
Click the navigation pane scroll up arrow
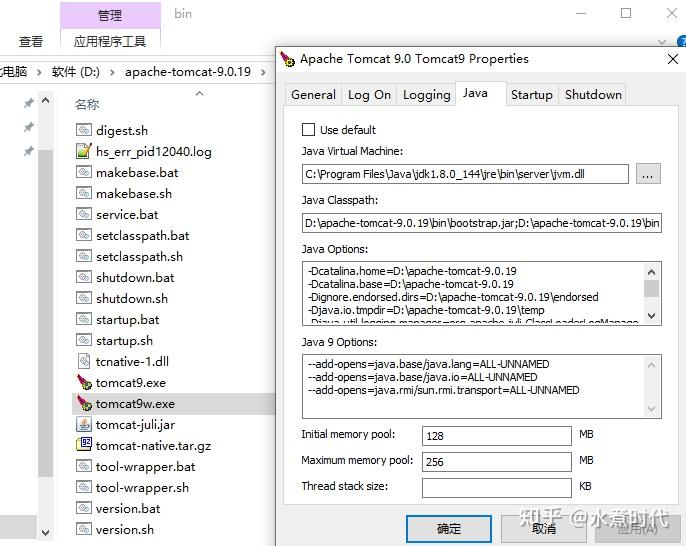pos(46,101)
